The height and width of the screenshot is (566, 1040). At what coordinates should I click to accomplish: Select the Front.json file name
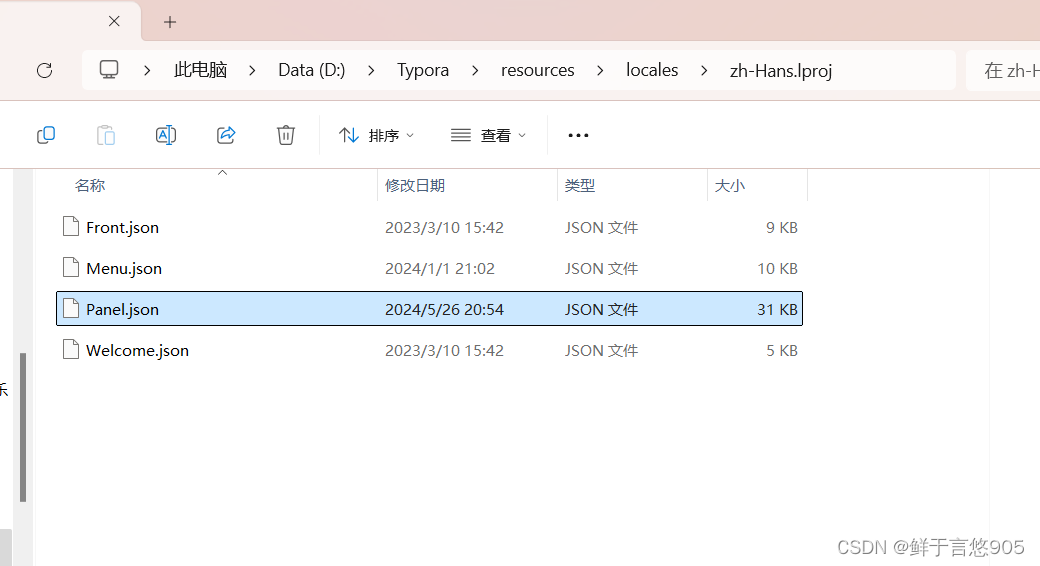tap(123, 228)
